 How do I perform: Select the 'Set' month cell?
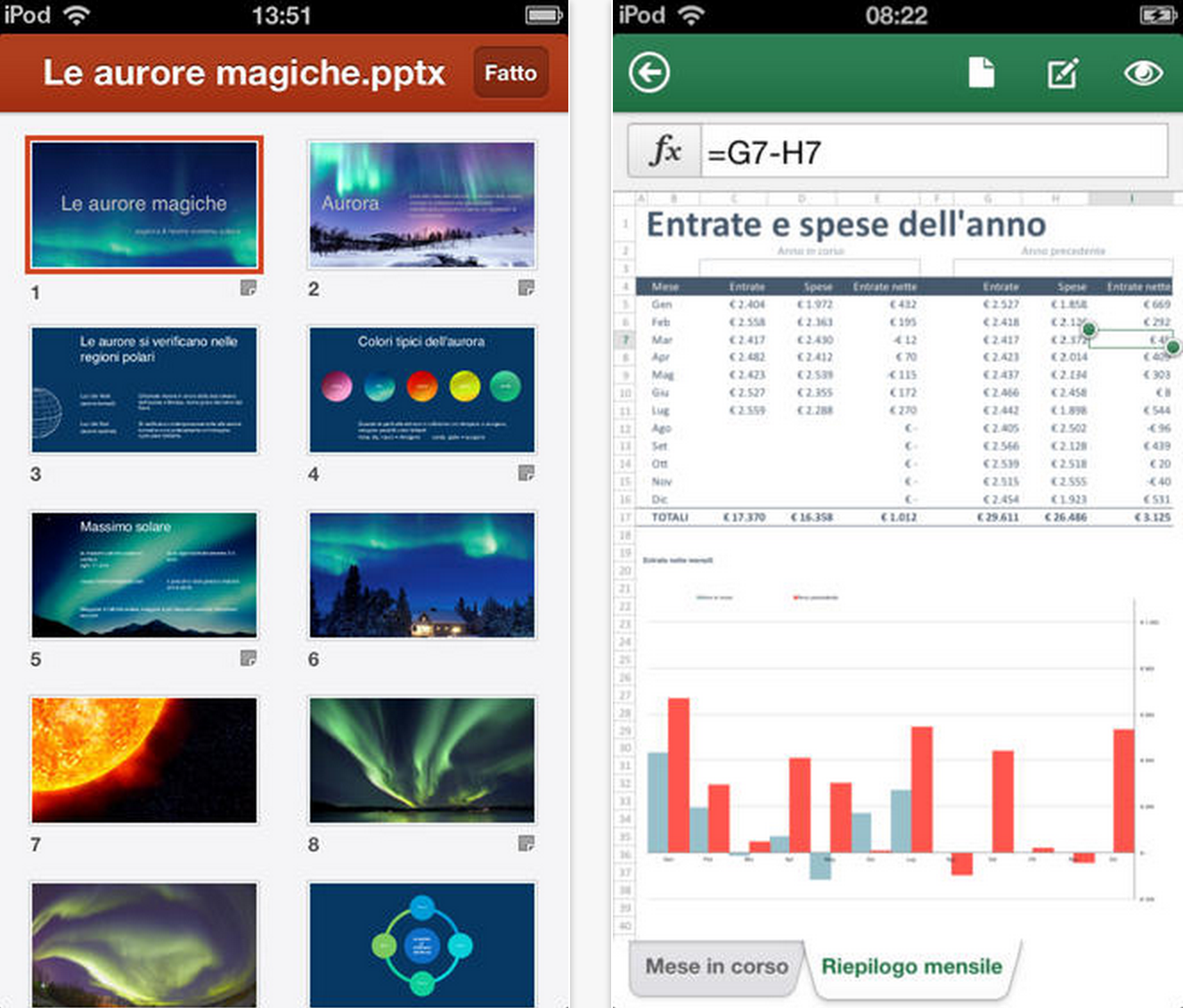660,446
